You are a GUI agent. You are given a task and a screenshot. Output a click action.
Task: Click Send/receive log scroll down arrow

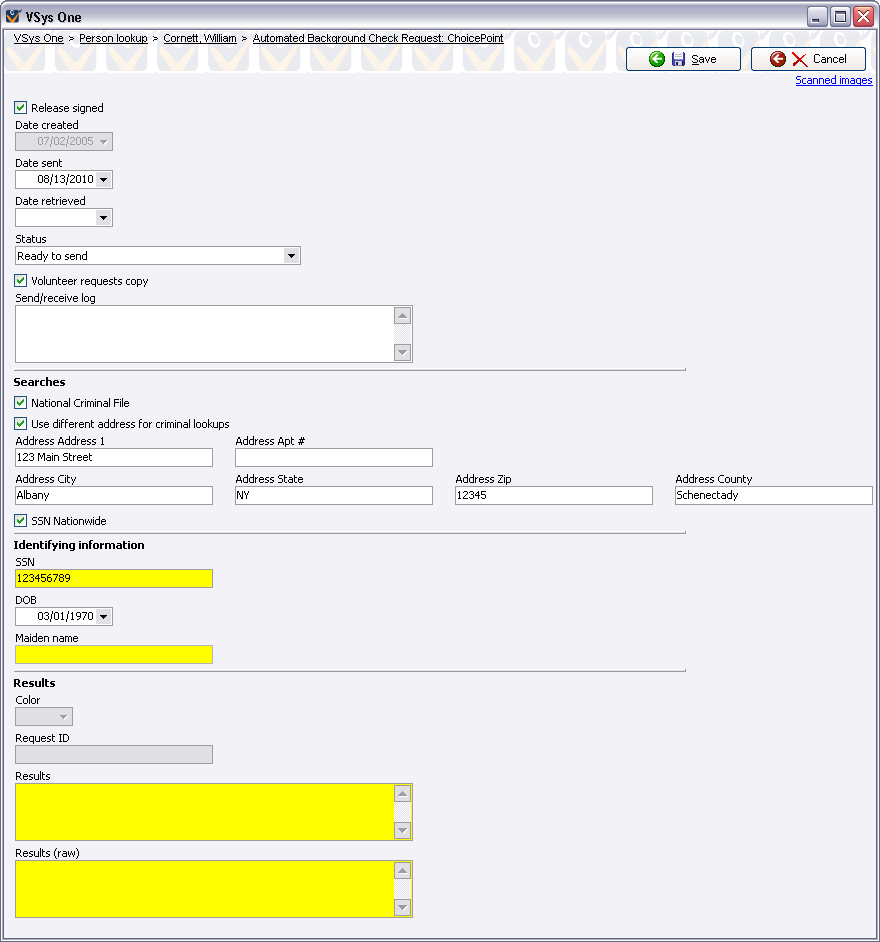tap(402, 353)
